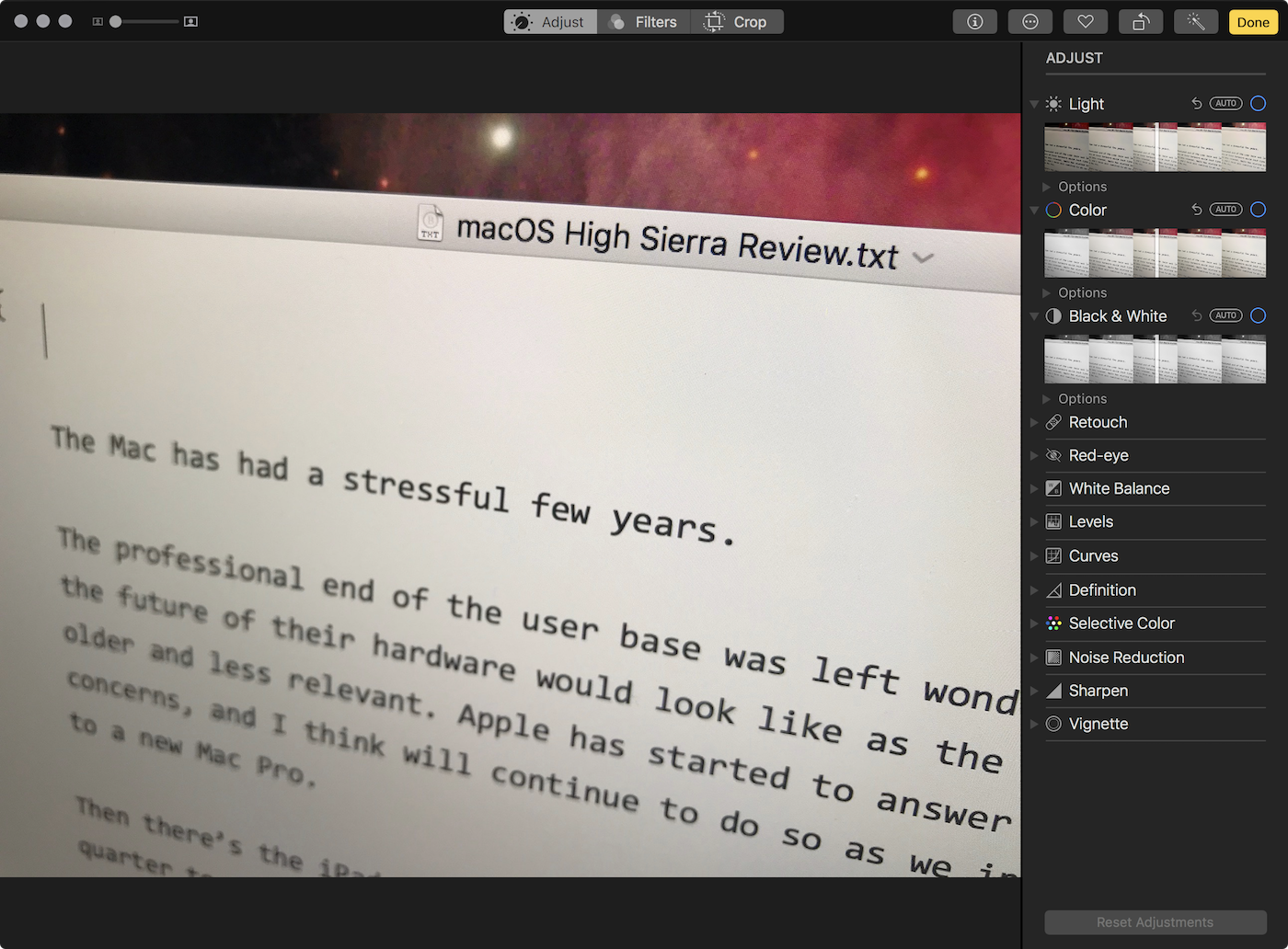Click the zoom-in large image icon

point(191,21)
